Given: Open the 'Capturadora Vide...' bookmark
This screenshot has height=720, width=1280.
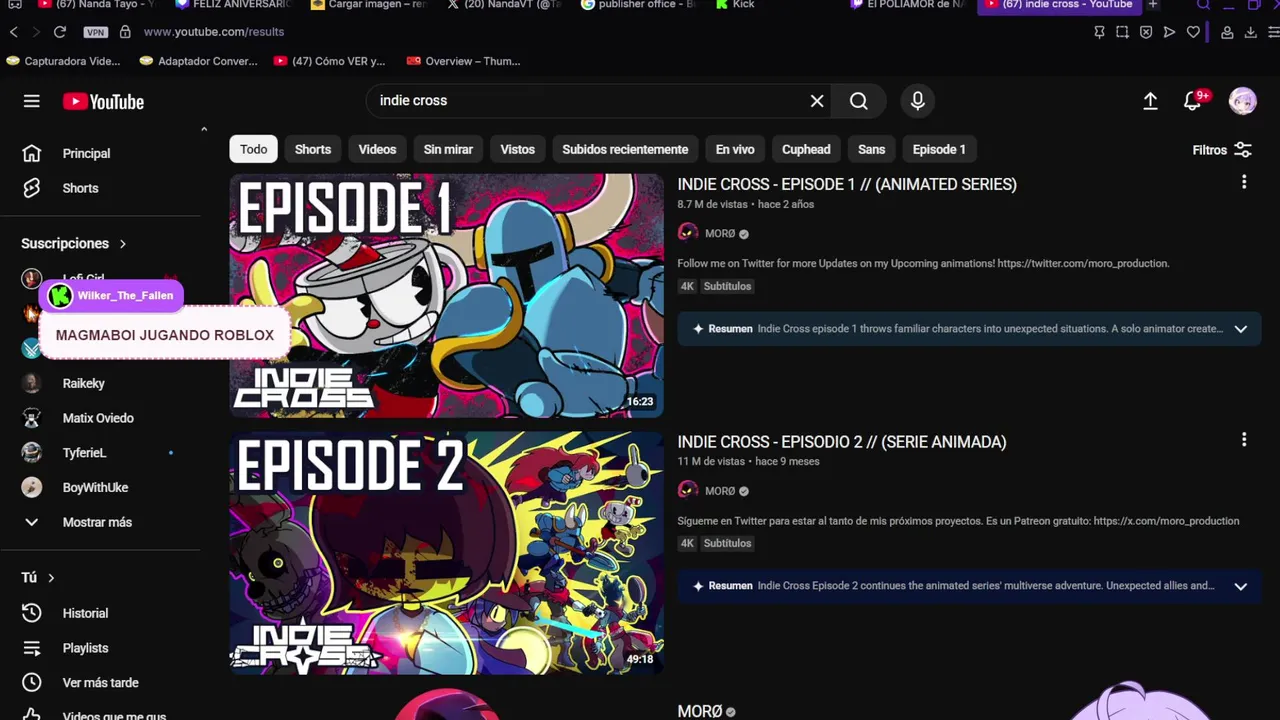Looking at the screenshot, I should tap(63, 61).
